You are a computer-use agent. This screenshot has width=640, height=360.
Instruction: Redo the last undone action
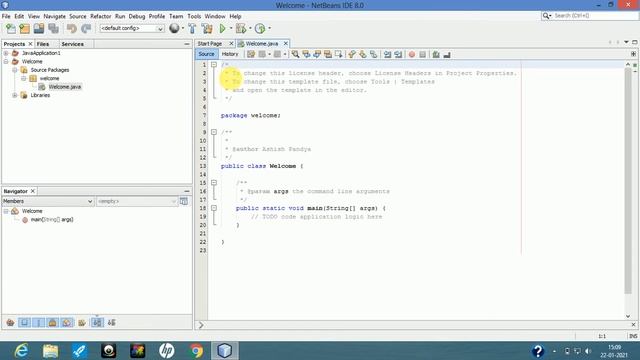[x=86, y=29]
